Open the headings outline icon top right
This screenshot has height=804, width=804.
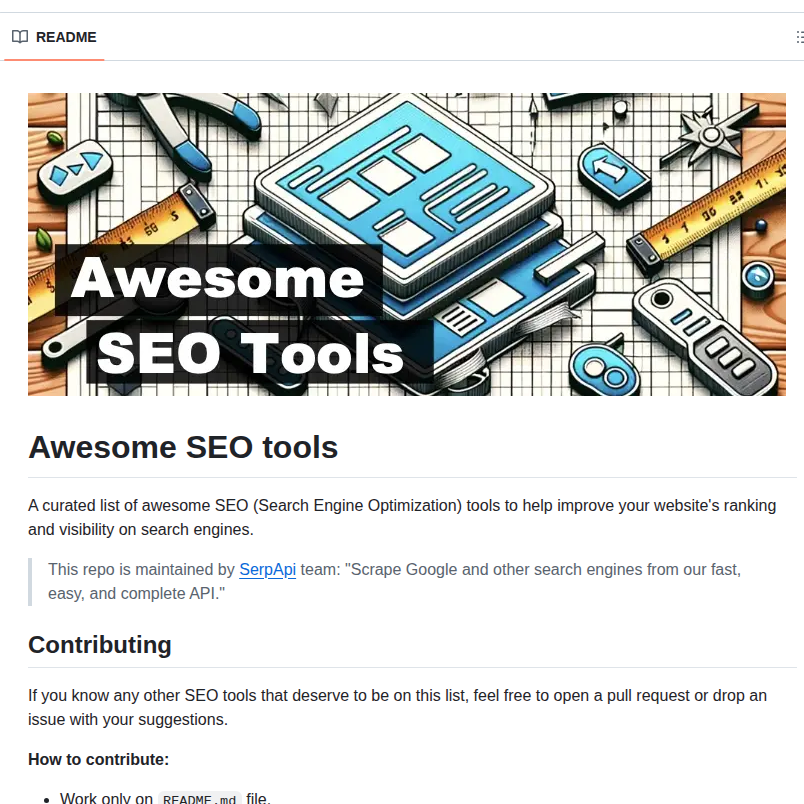tap(797, 36)
